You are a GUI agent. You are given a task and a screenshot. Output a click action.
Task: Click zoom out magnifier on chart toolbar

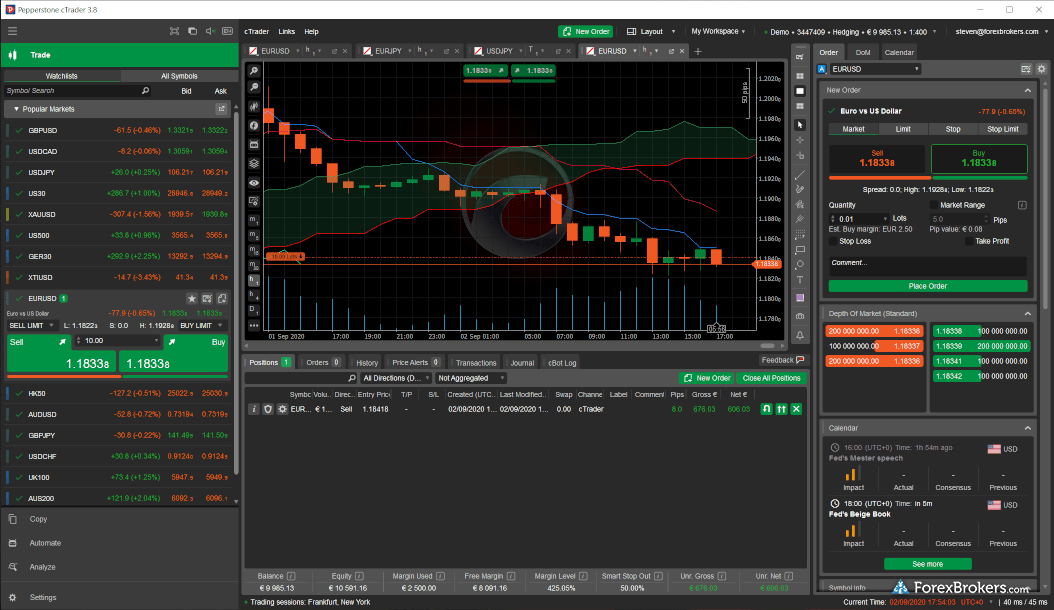254,87
